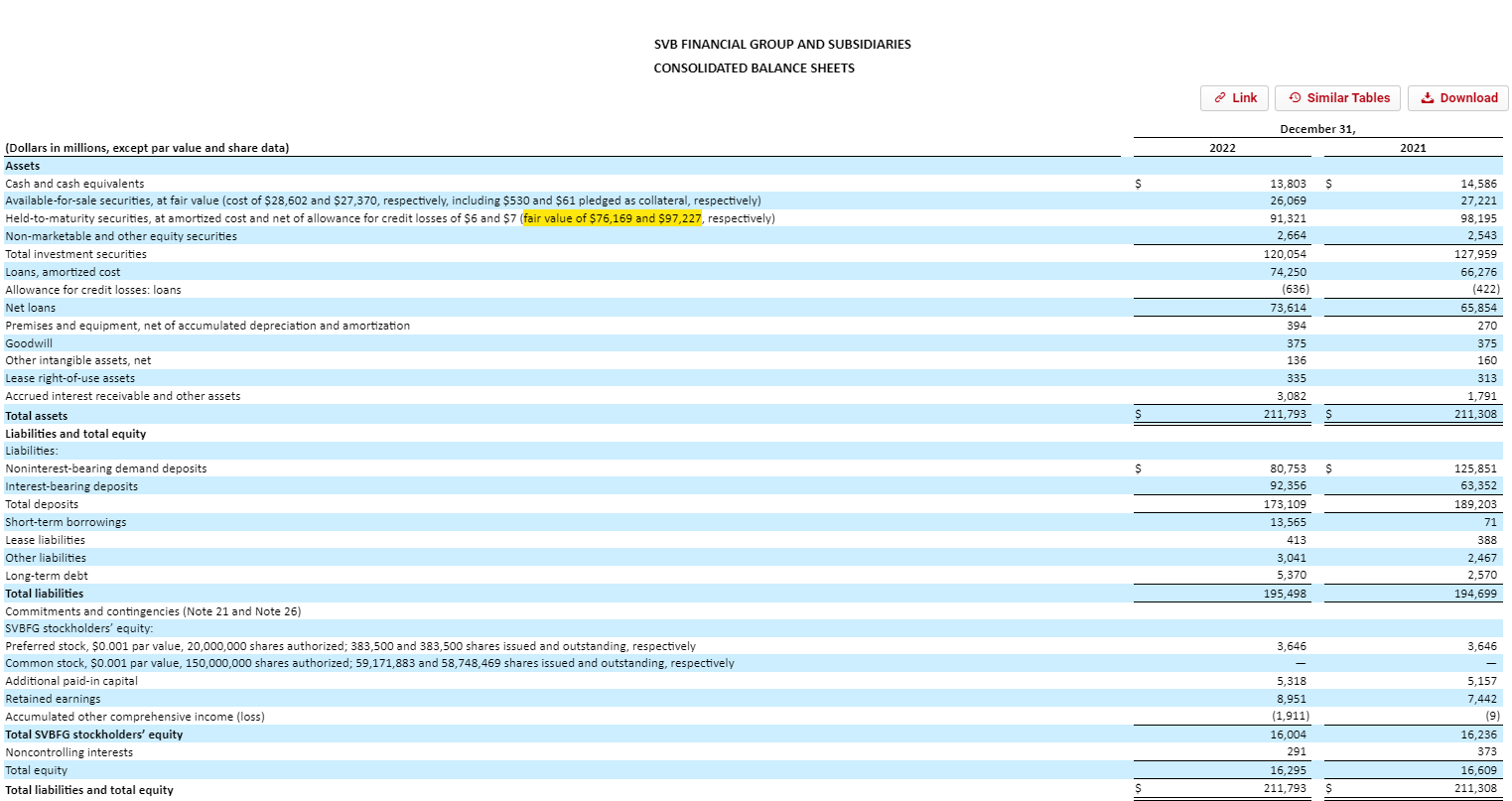Screen dimensions: 1512x801
Task: Select accrued interest value 3,082
Action: [1291, 396]
